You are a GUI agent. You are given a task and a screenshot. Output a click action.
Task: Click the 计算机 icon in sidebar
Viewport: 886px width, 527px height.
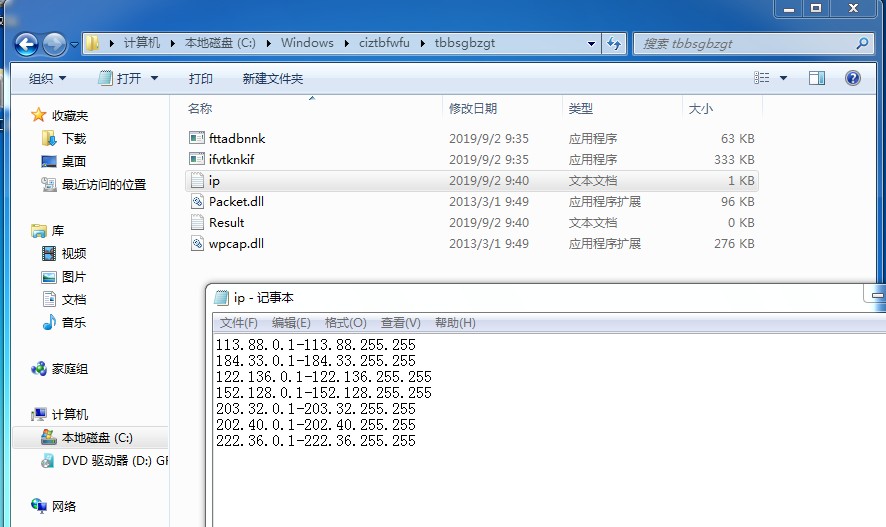pos(38,414)
